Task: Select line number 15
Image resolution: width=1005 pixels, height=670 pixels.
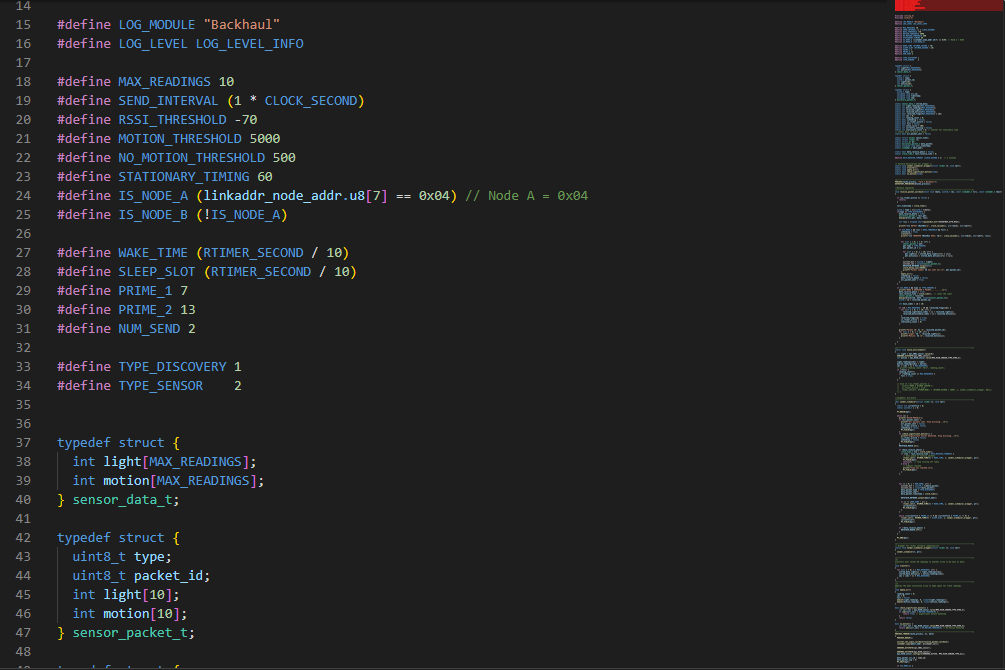Action: (x=22, y=24)
